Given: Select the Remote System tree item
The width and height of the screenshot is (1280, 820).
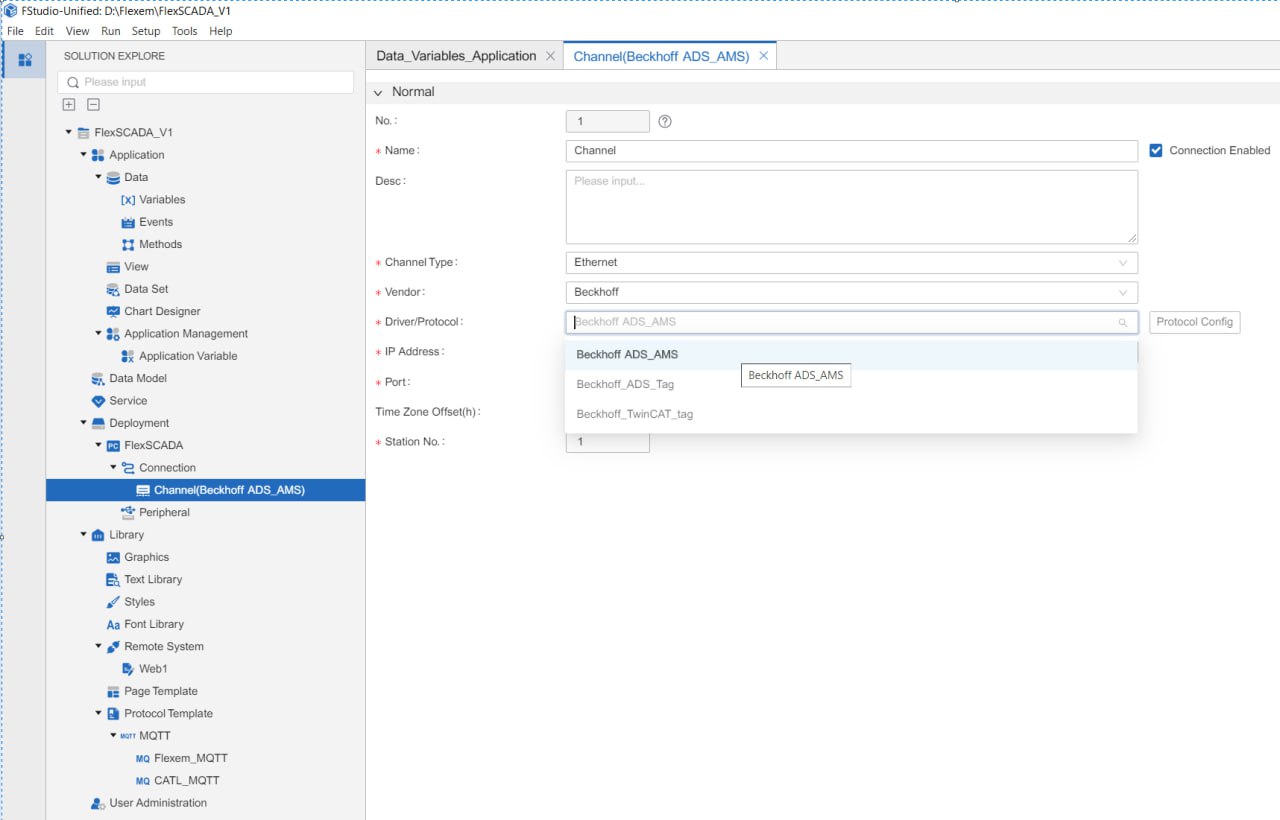Looking at the screenshot, I should [x=163, y=646].
